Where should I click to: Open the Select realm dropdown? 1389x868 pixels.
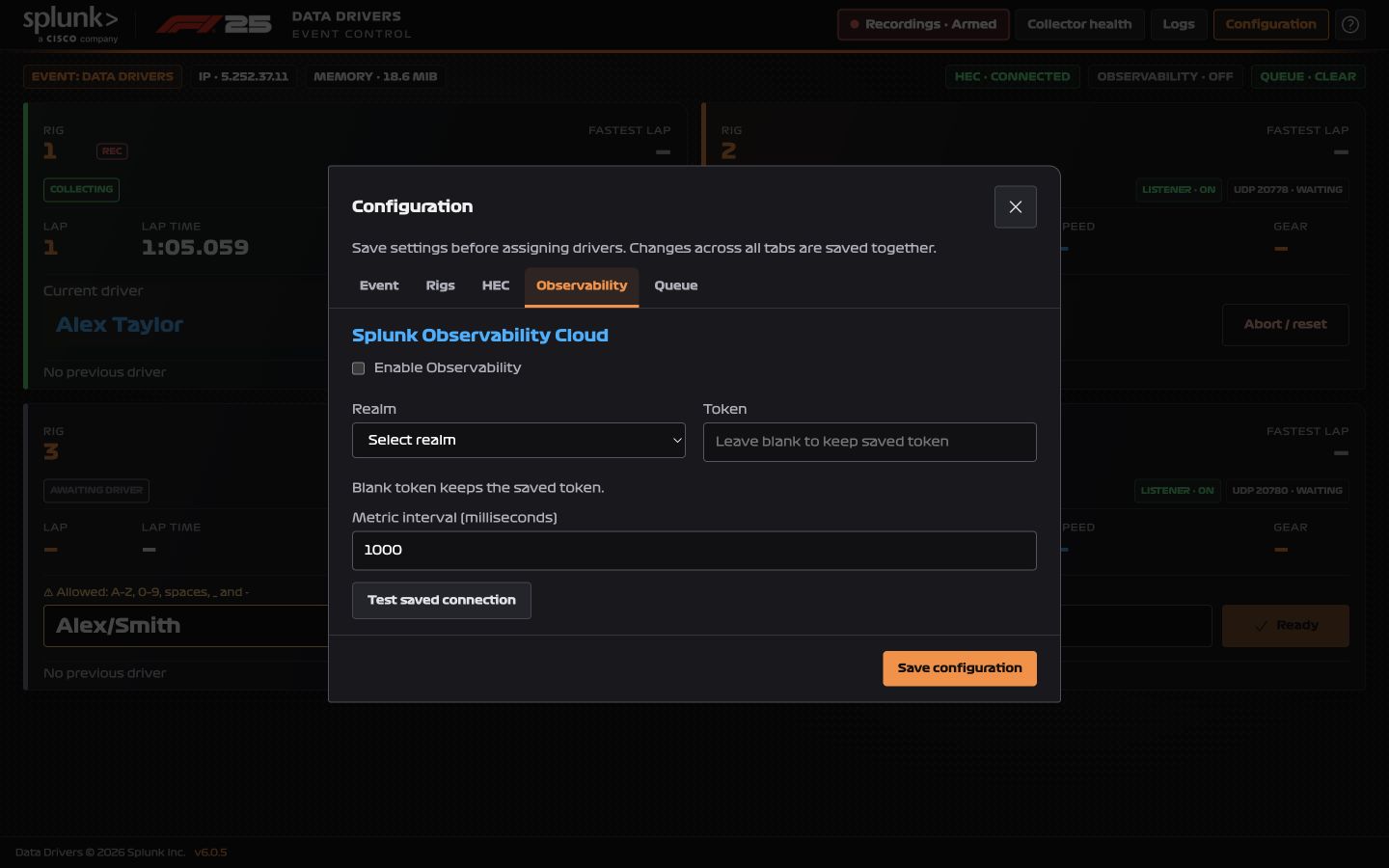pos(519,440)
